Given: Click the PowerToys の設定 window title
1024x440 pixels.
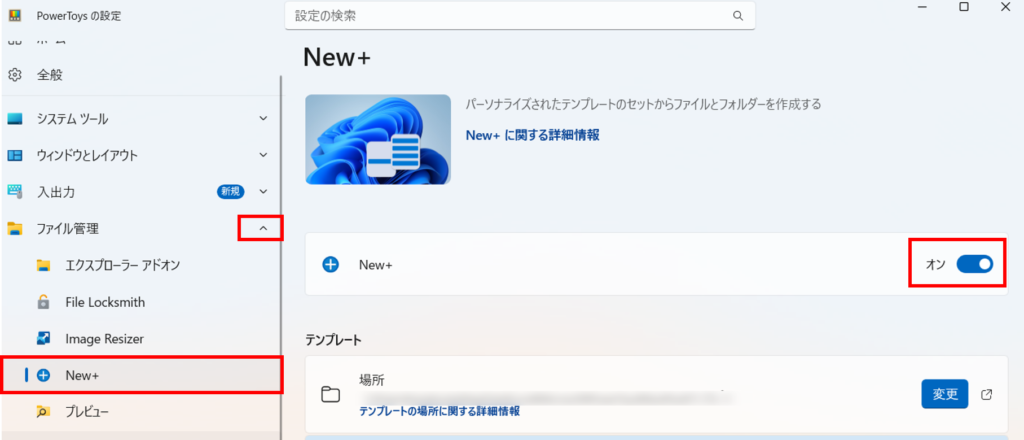Looking at the screenshot, I should point(79,16).
